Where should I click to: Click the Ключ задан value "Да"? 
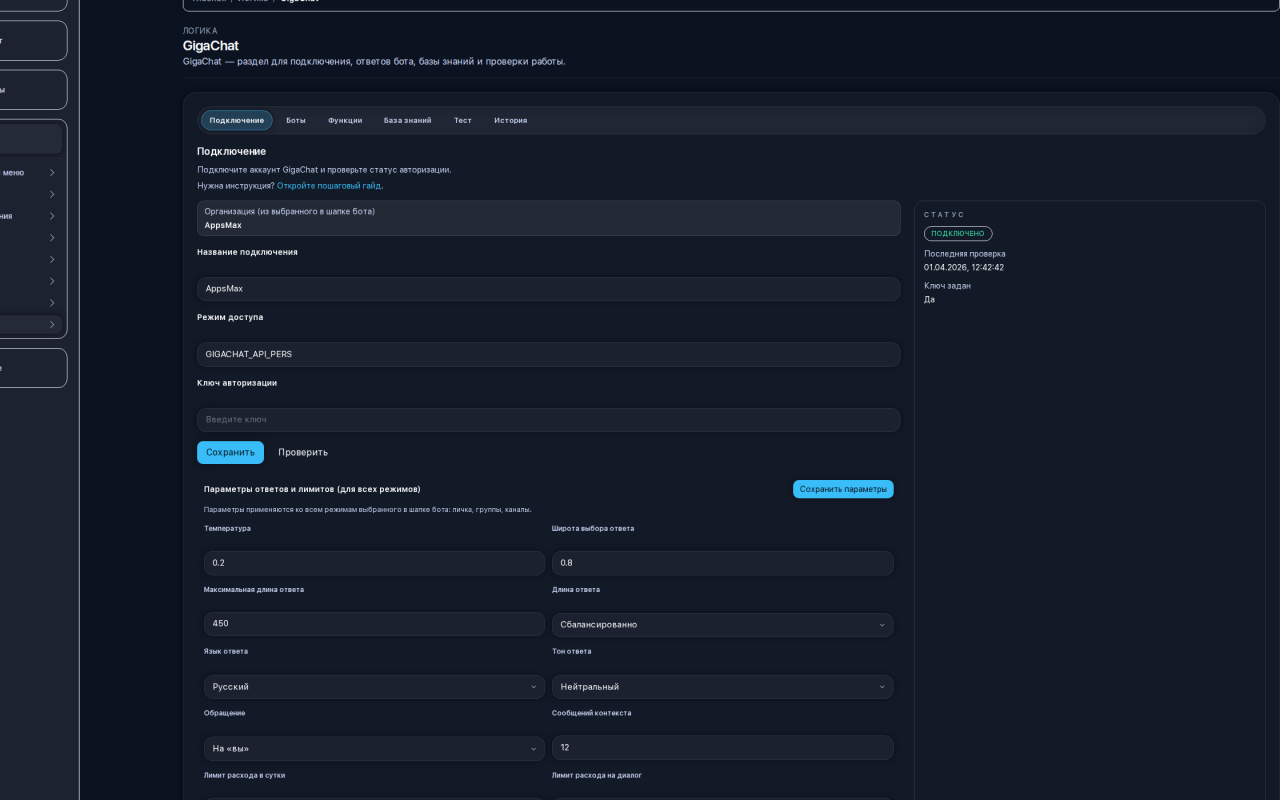929,300
